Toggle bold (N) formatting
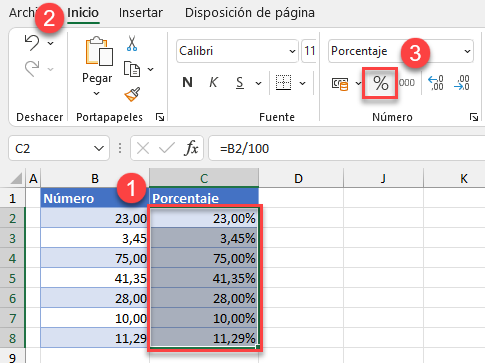This screenshot has width=485, height=363. point(187,82)
